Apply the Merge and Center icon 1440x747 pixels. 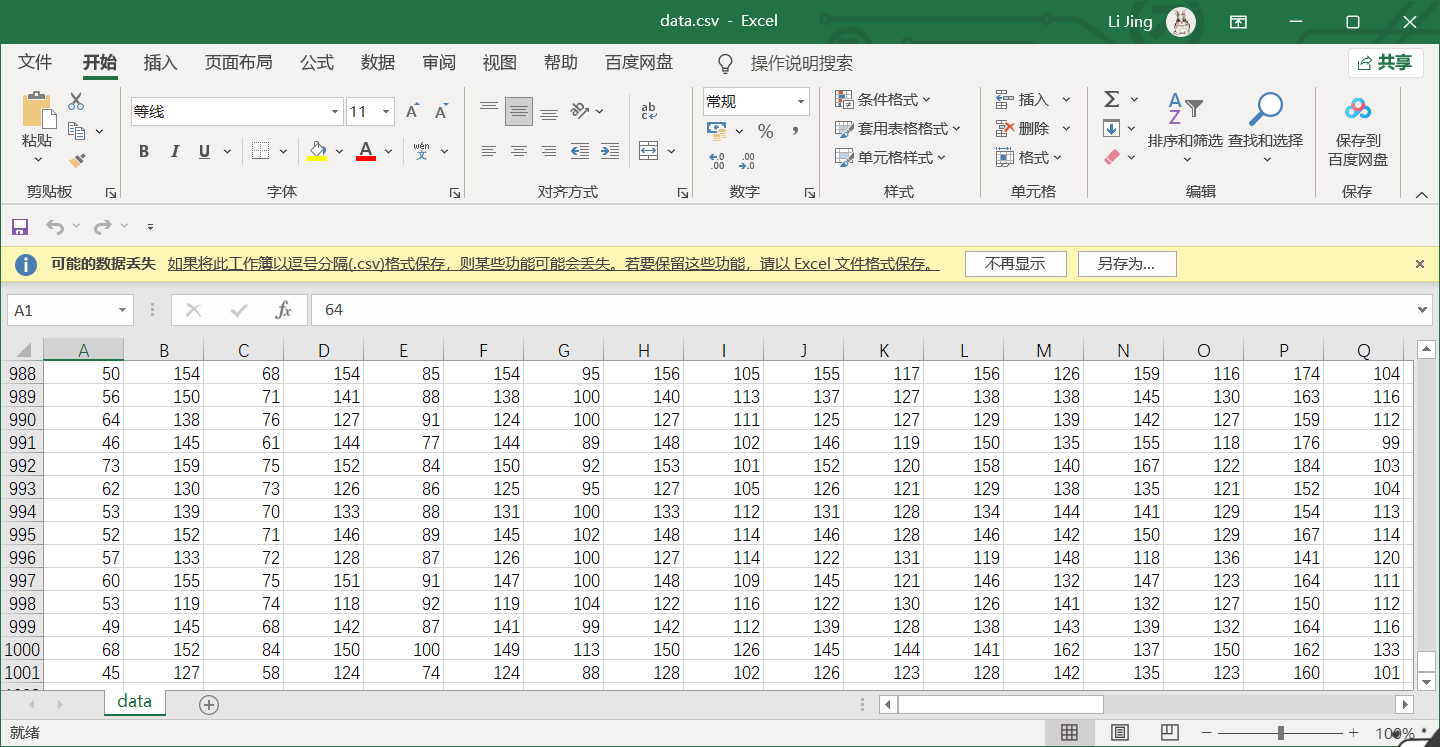tap(649, 151)
